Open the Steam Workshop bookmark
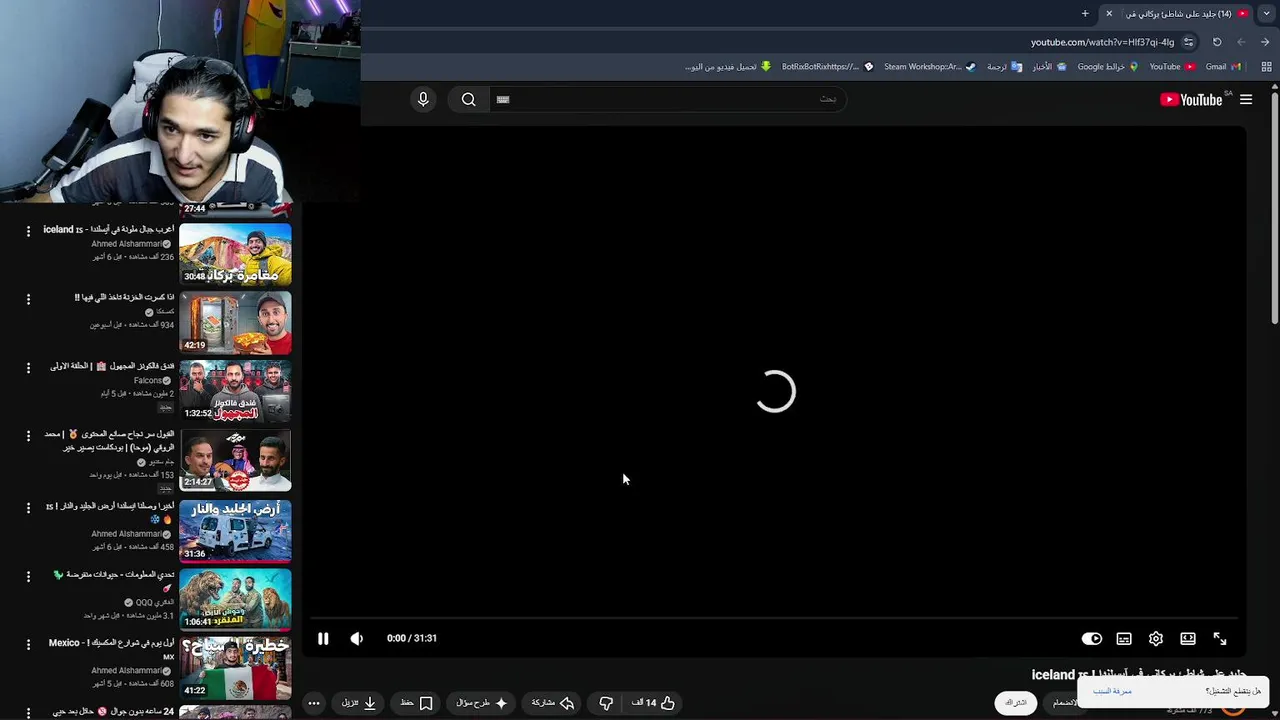This screenshot has height=720, width=1280. click(x=929, y=67)
